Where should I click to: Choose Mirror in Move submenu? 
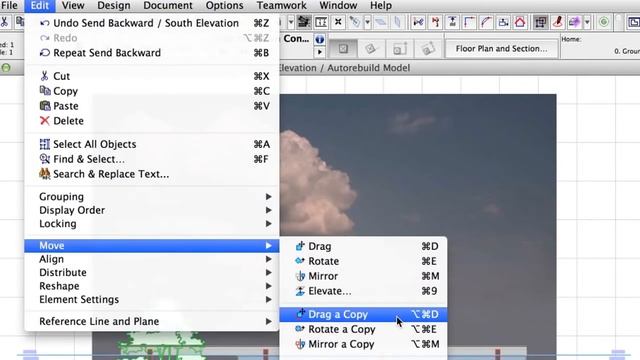363,276
